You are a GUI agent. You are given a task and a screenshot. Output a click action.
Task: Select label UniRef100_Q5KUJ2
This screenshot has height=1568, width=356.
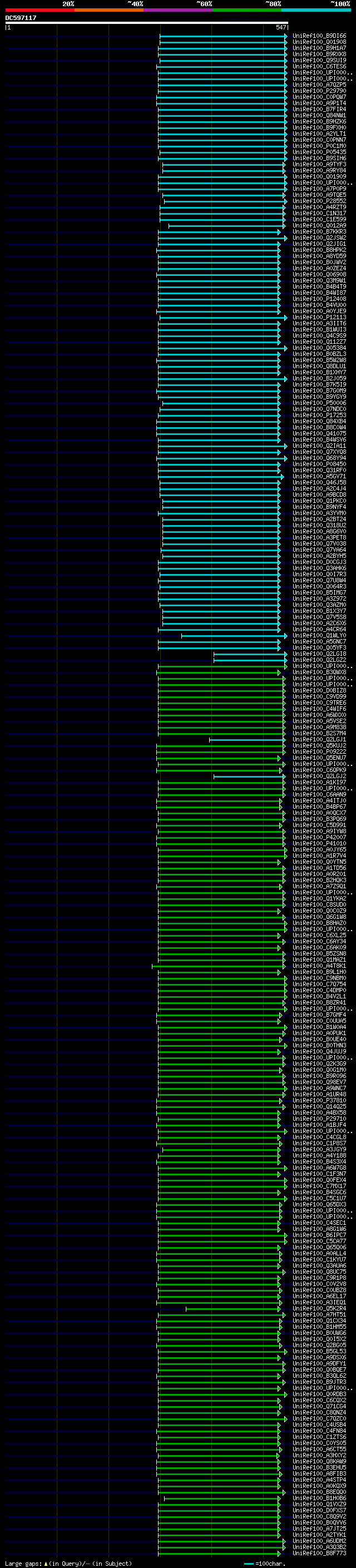coord(319,746)
